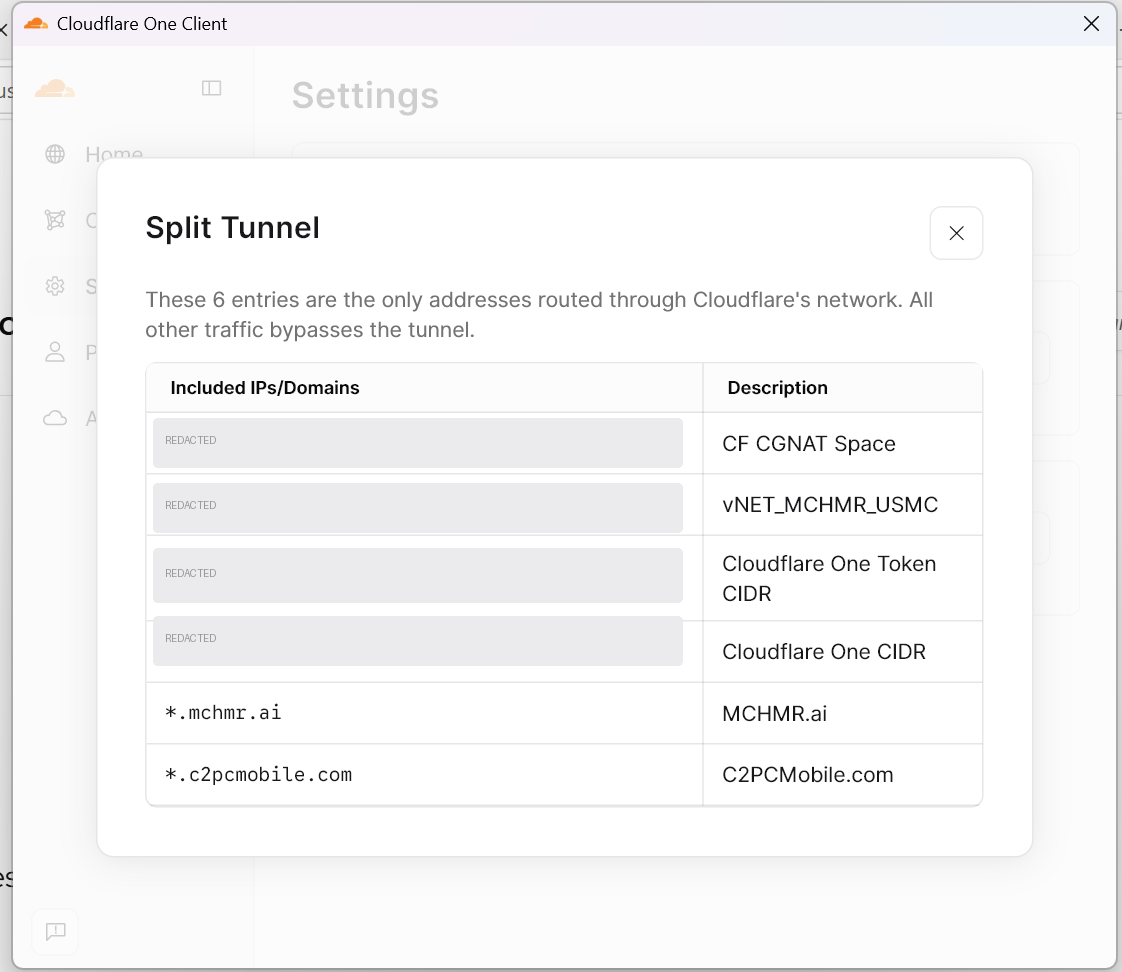Toggle the sidebar collapse panel icon

pyautogui.click(x=211, y=88)
